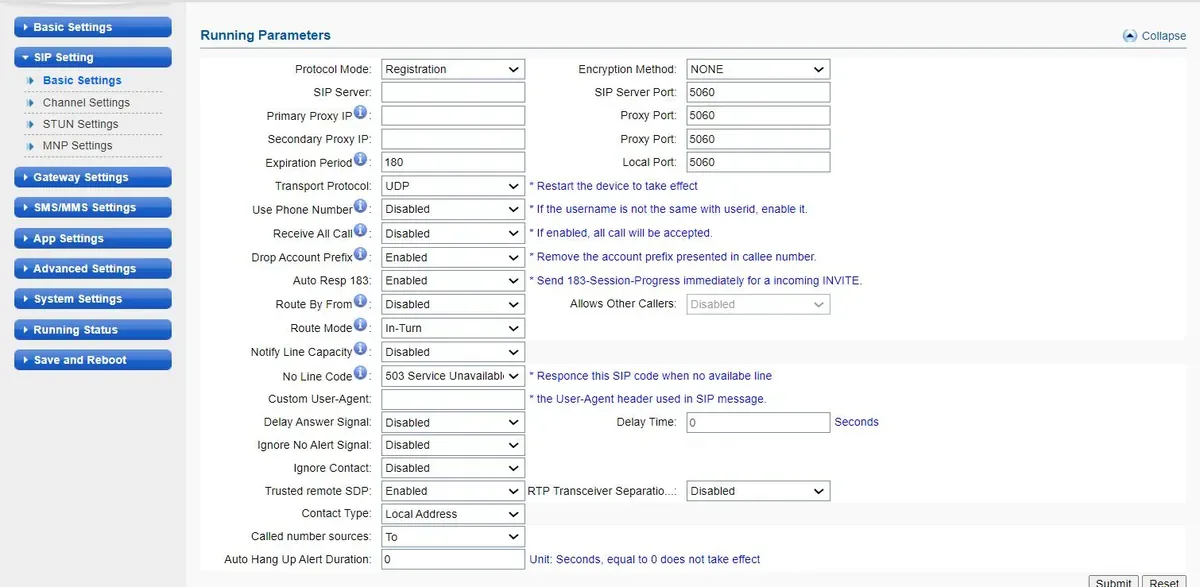Click the info icon beside Route Mode
Viewport: 1200px width, 587px height.
coord(361,326)
